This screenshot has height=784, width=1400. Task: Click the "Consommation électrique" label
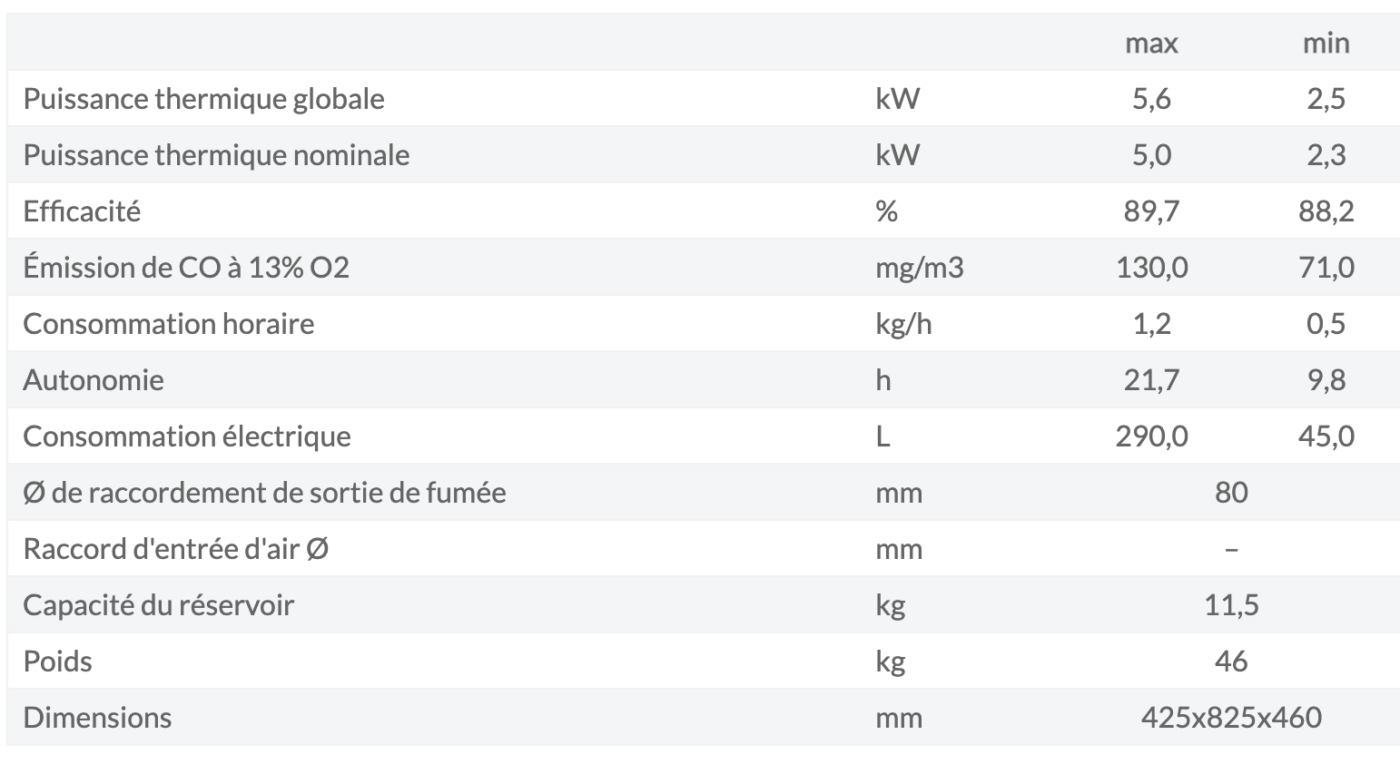[187, 436]
